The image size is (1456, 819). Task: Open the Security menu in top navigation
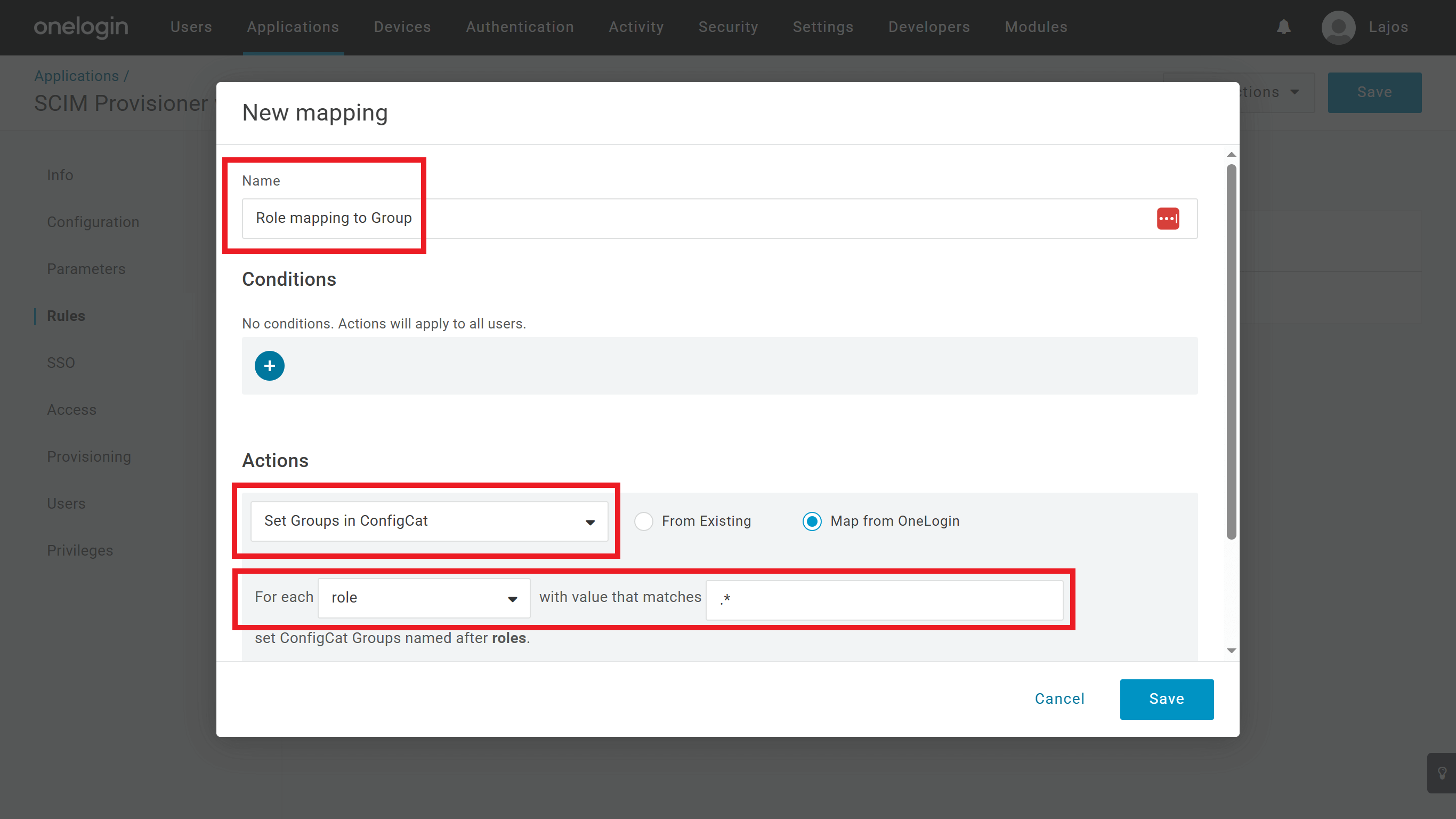pos(727,27)
